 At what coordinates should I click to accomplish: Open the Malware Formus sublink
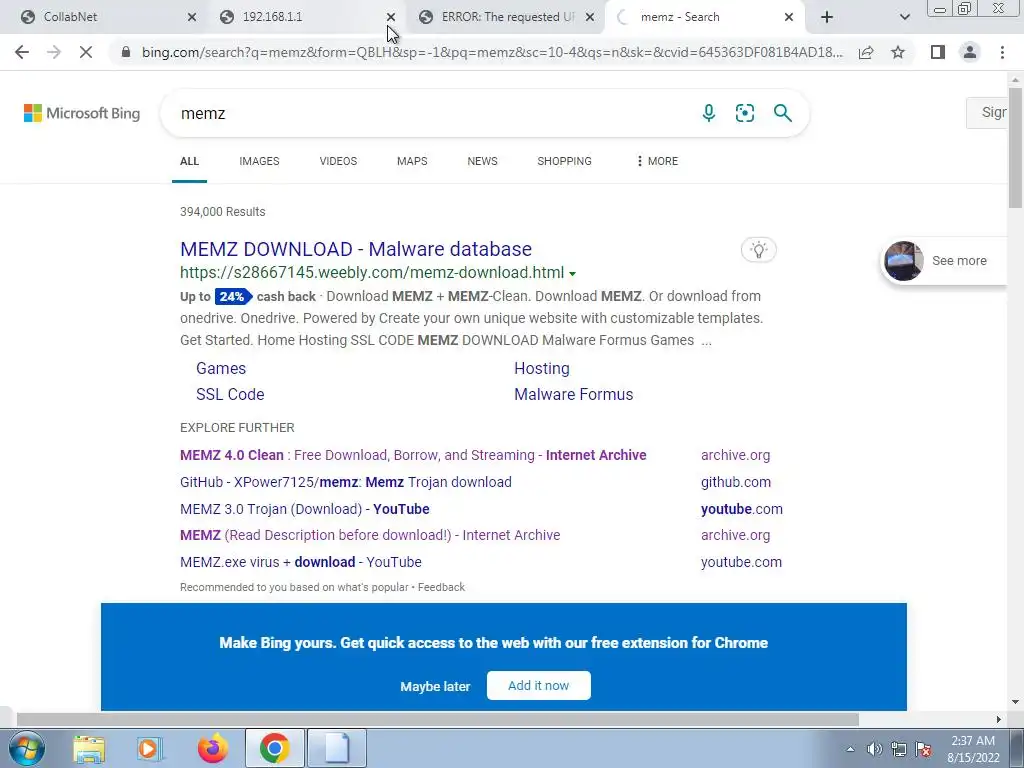[573, 394]
